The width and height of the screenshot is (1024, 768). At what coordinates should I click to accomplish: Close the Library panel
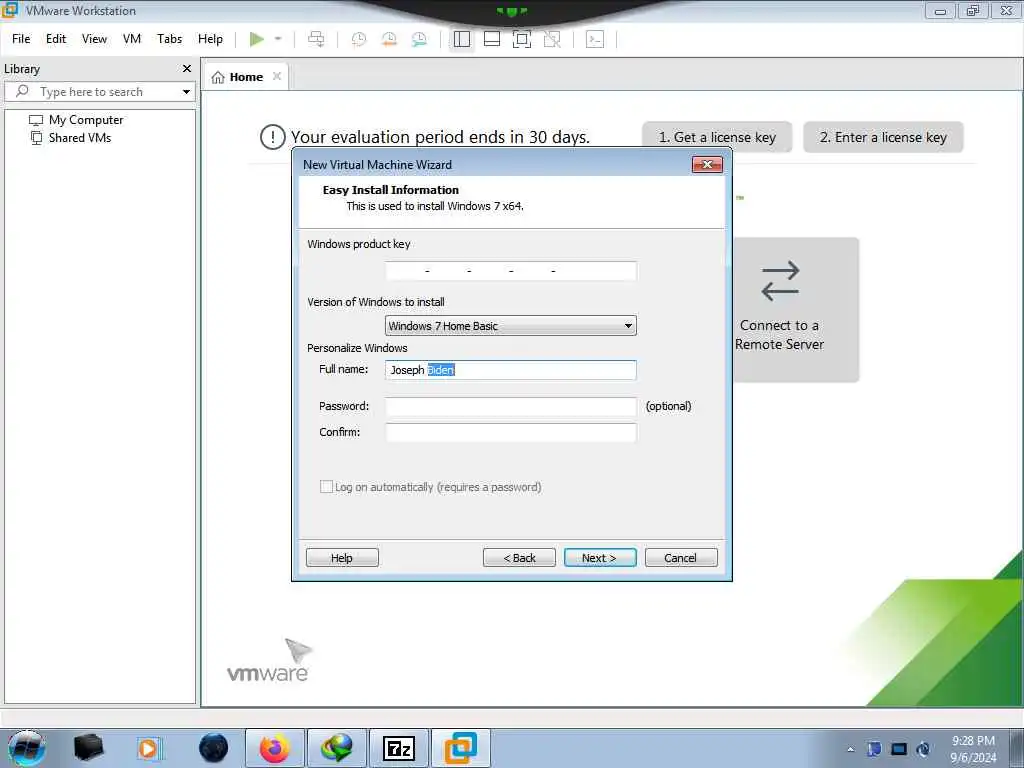pos(187,69)
